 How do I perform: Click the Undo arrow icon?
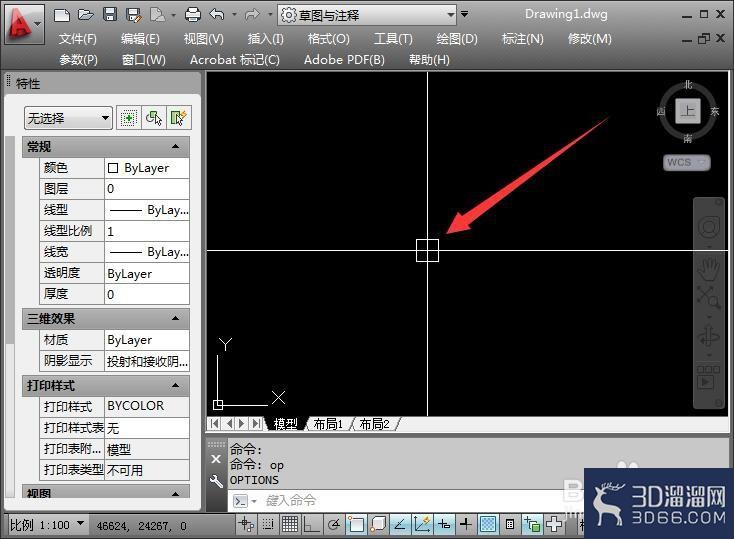point(217,15)
